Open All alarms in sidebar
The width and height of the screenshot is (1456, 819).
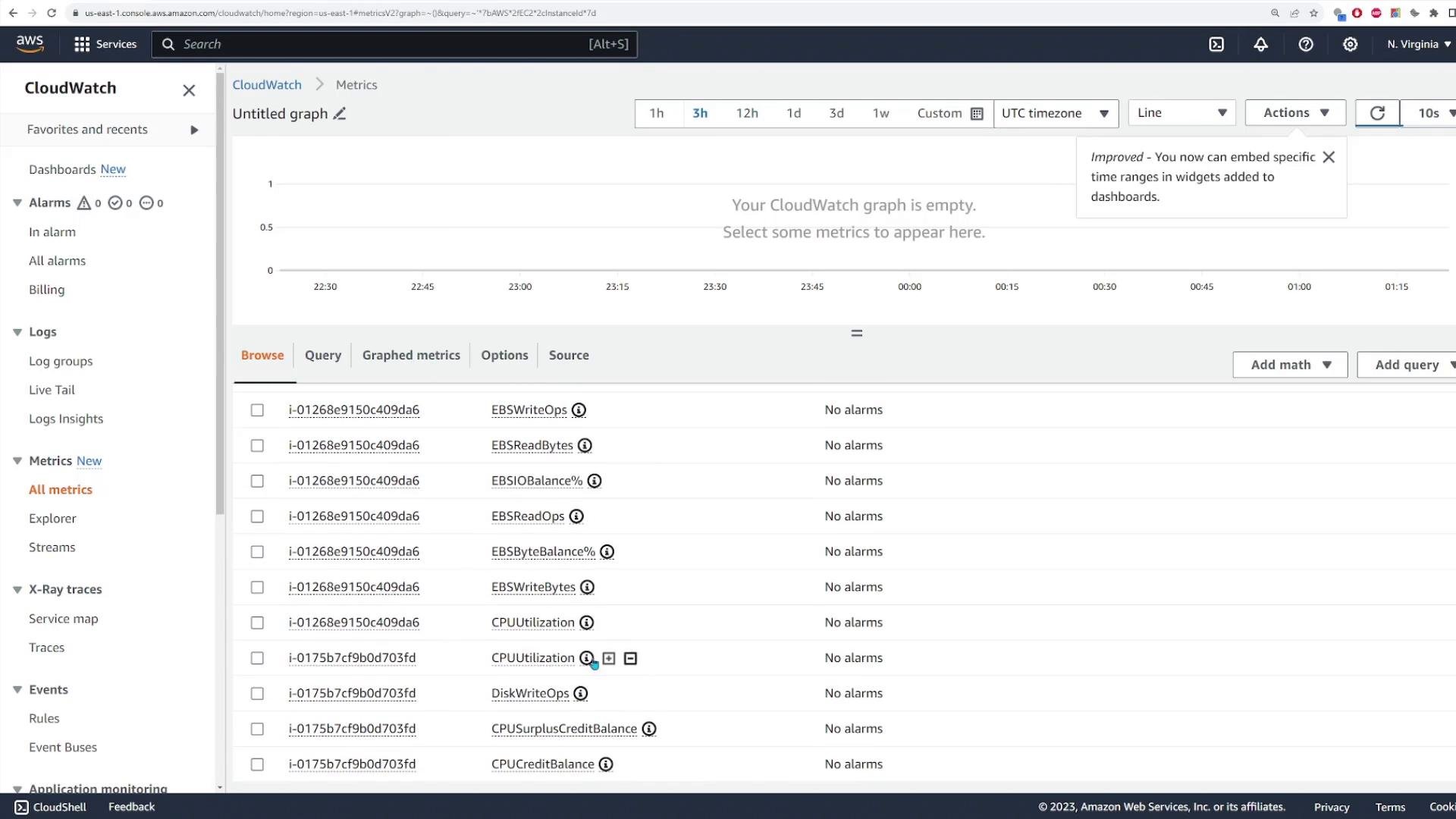tap(57, 261)
